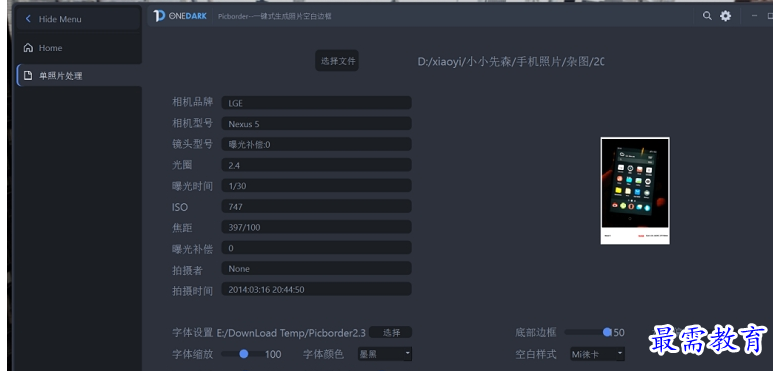Edit the 曝光补偿 field showing 0

316,248
